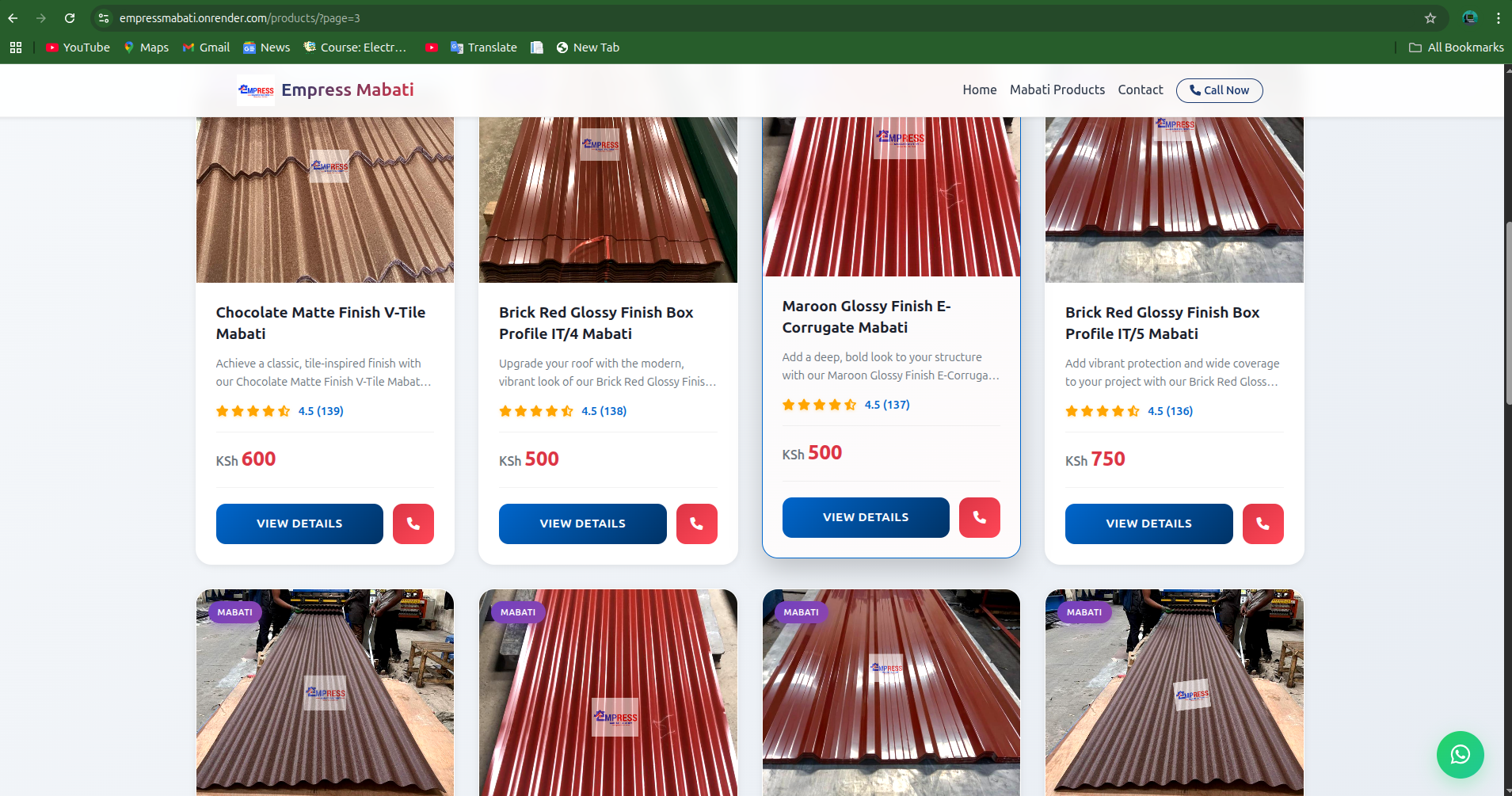
Task: Reload the page with refresh icon
Action: (70, 17)
